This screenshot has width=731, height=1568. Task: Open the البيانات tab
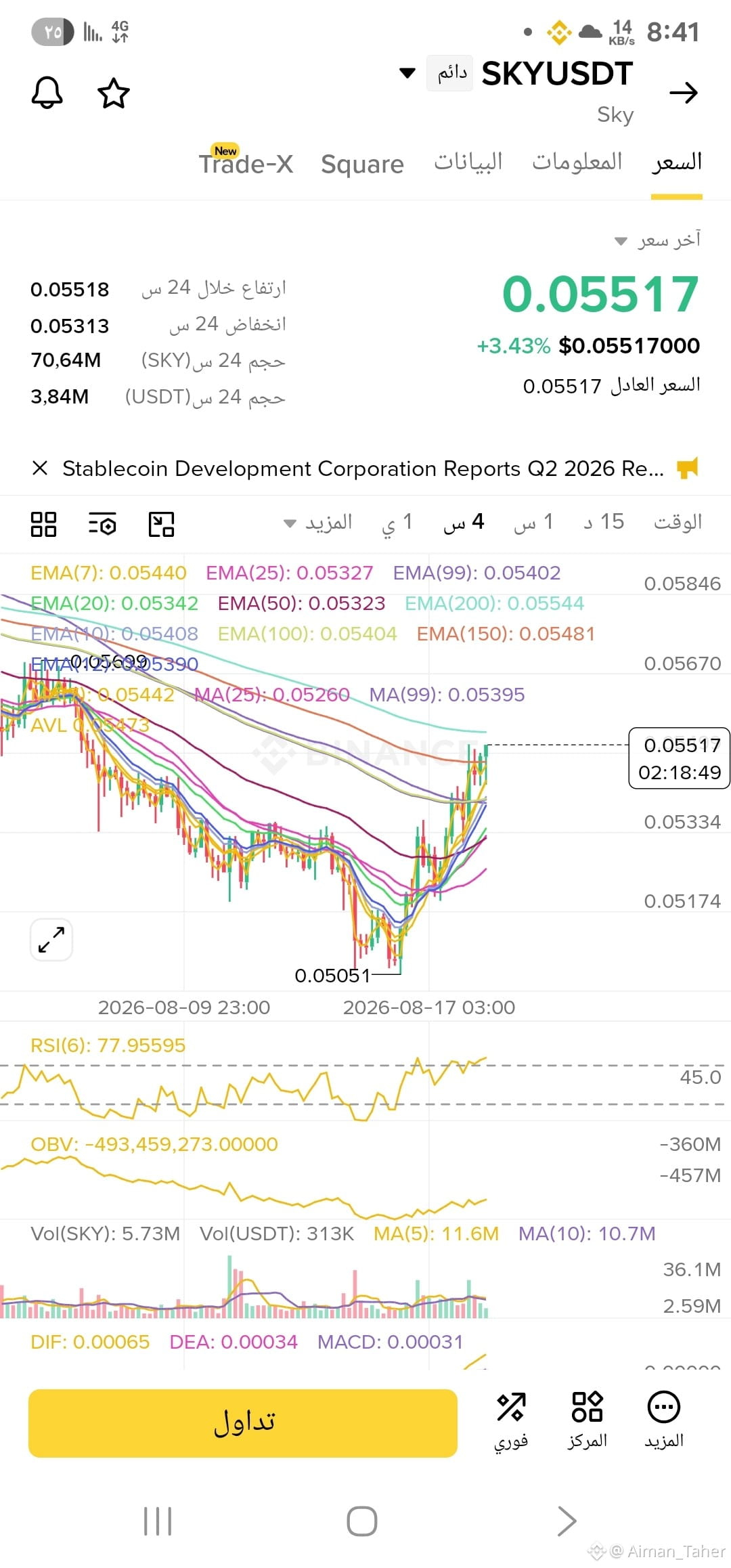pos(468,162)
